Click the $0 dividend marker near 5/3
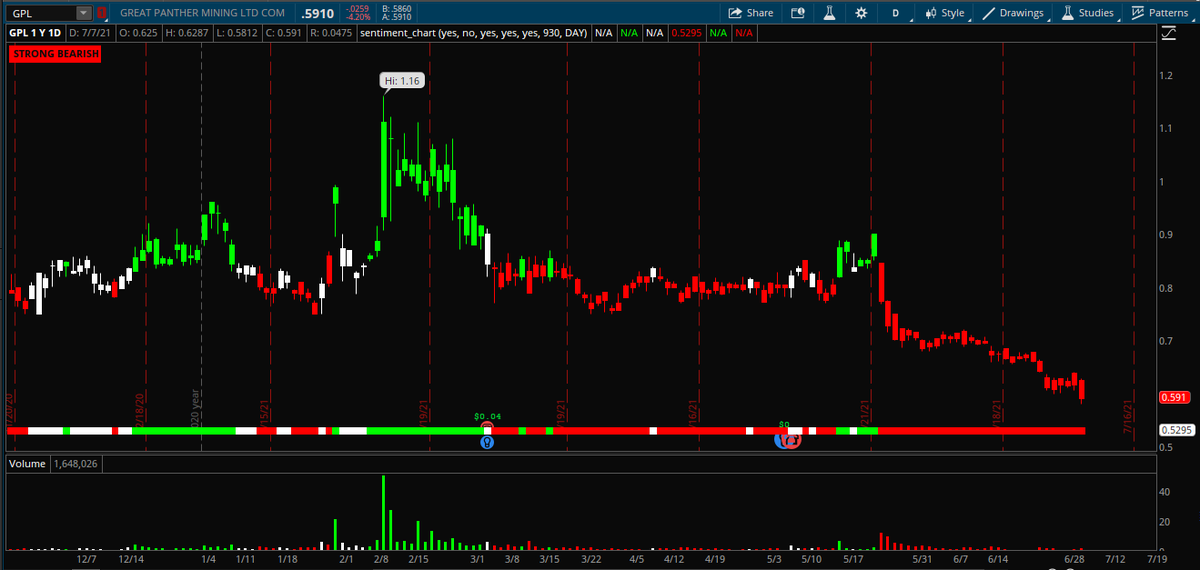Screen dimensions: 1200x570 click(785, 424)
